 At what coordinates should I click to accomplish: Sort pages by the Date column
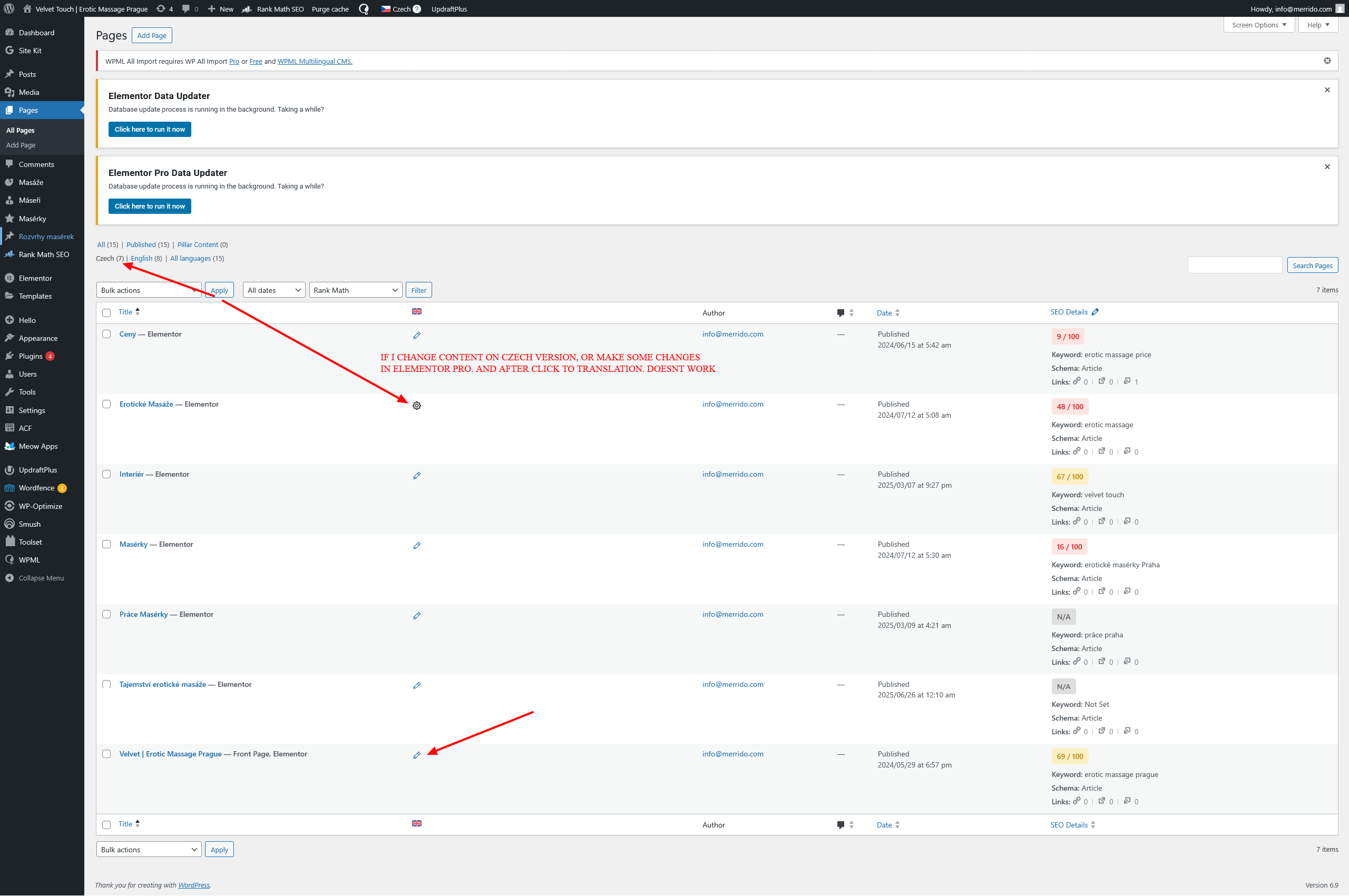(884, 312)
